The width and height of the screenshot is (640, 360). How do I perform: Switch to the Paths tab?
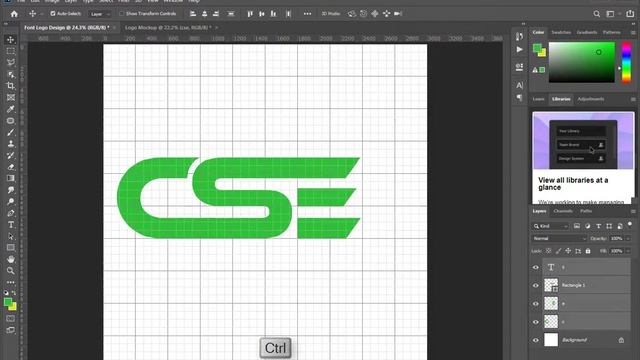586,211
